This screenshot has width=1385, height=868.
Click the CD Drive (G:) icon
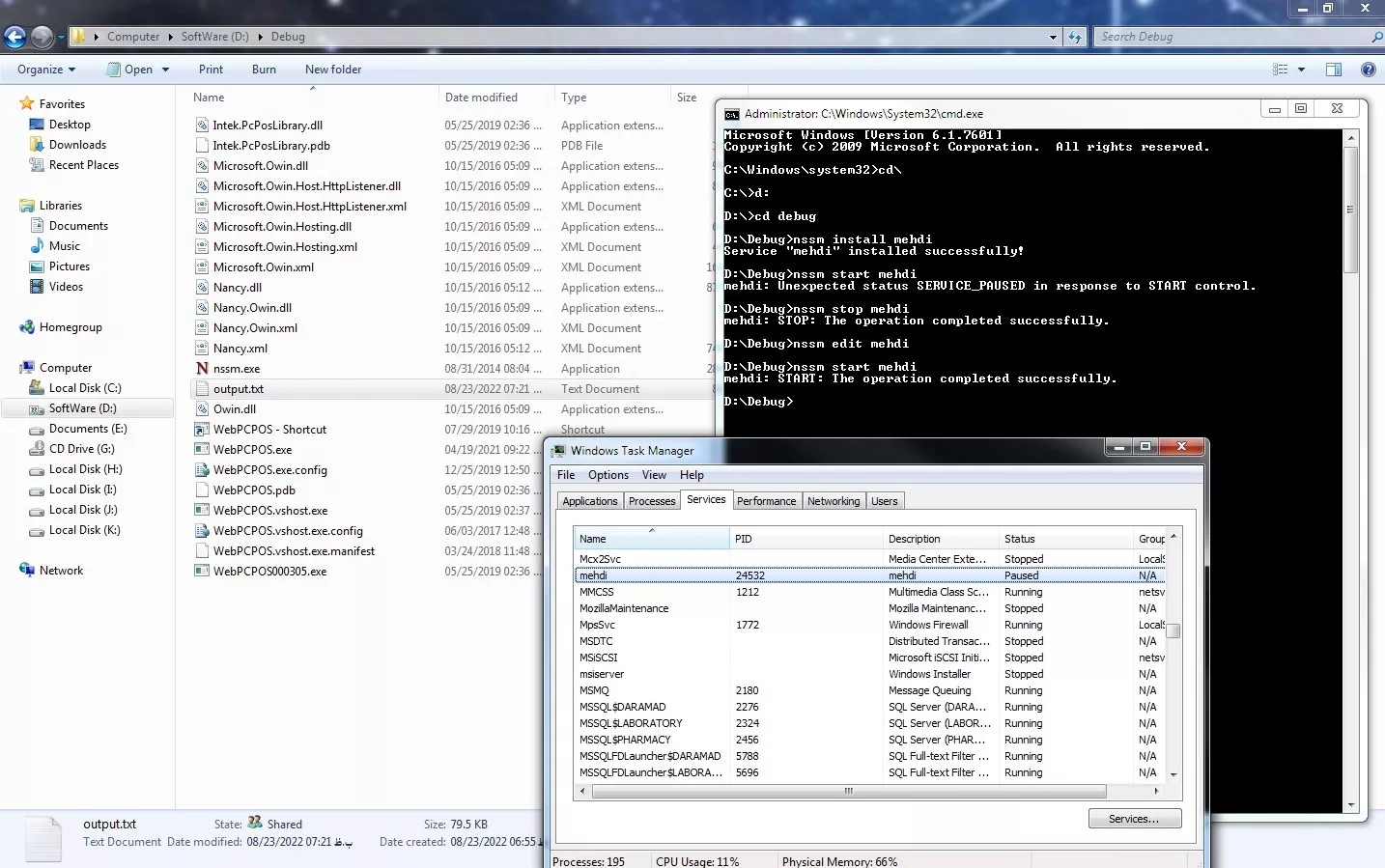coord(37,448)
